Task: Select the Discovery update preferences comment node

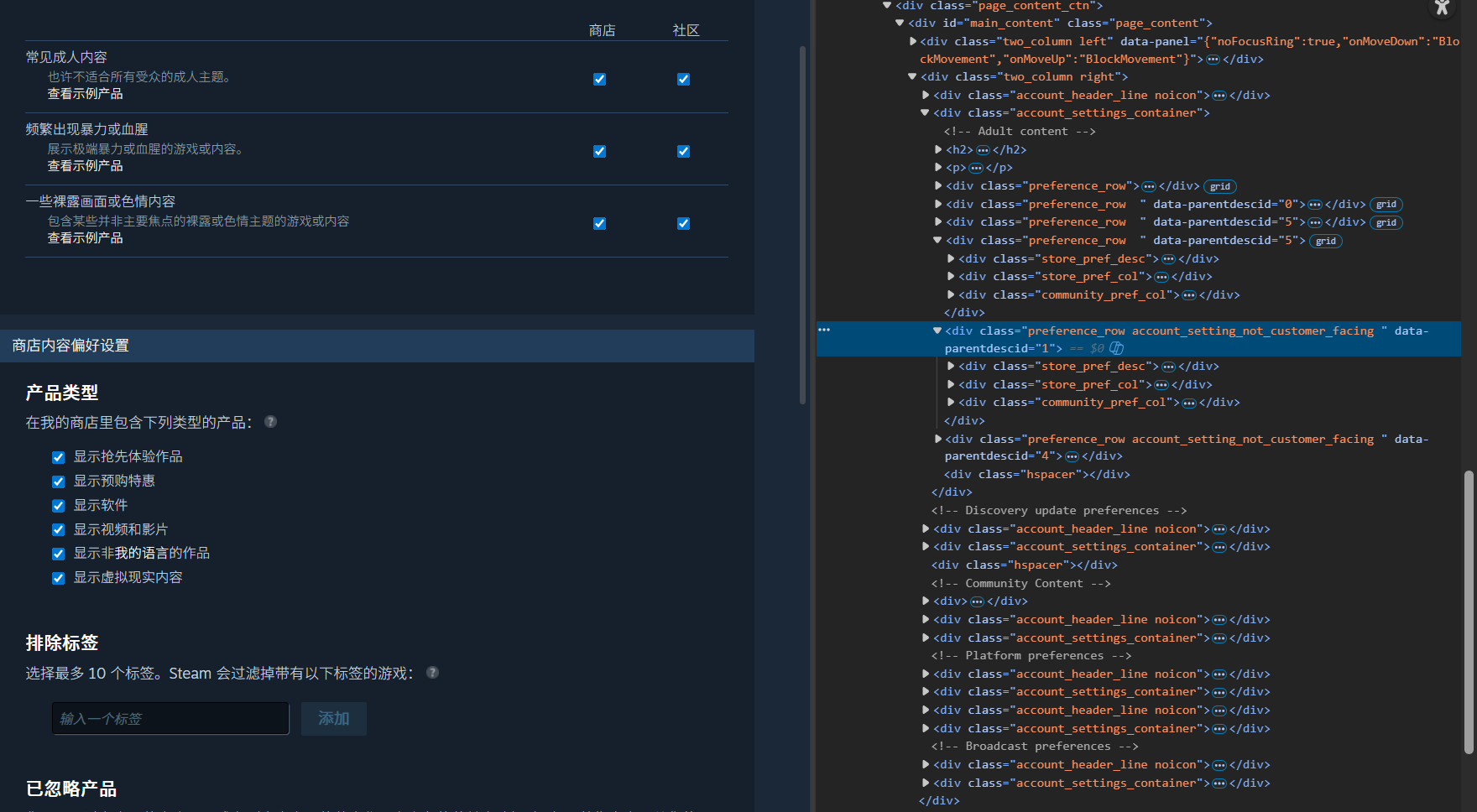Action: 1058,511
